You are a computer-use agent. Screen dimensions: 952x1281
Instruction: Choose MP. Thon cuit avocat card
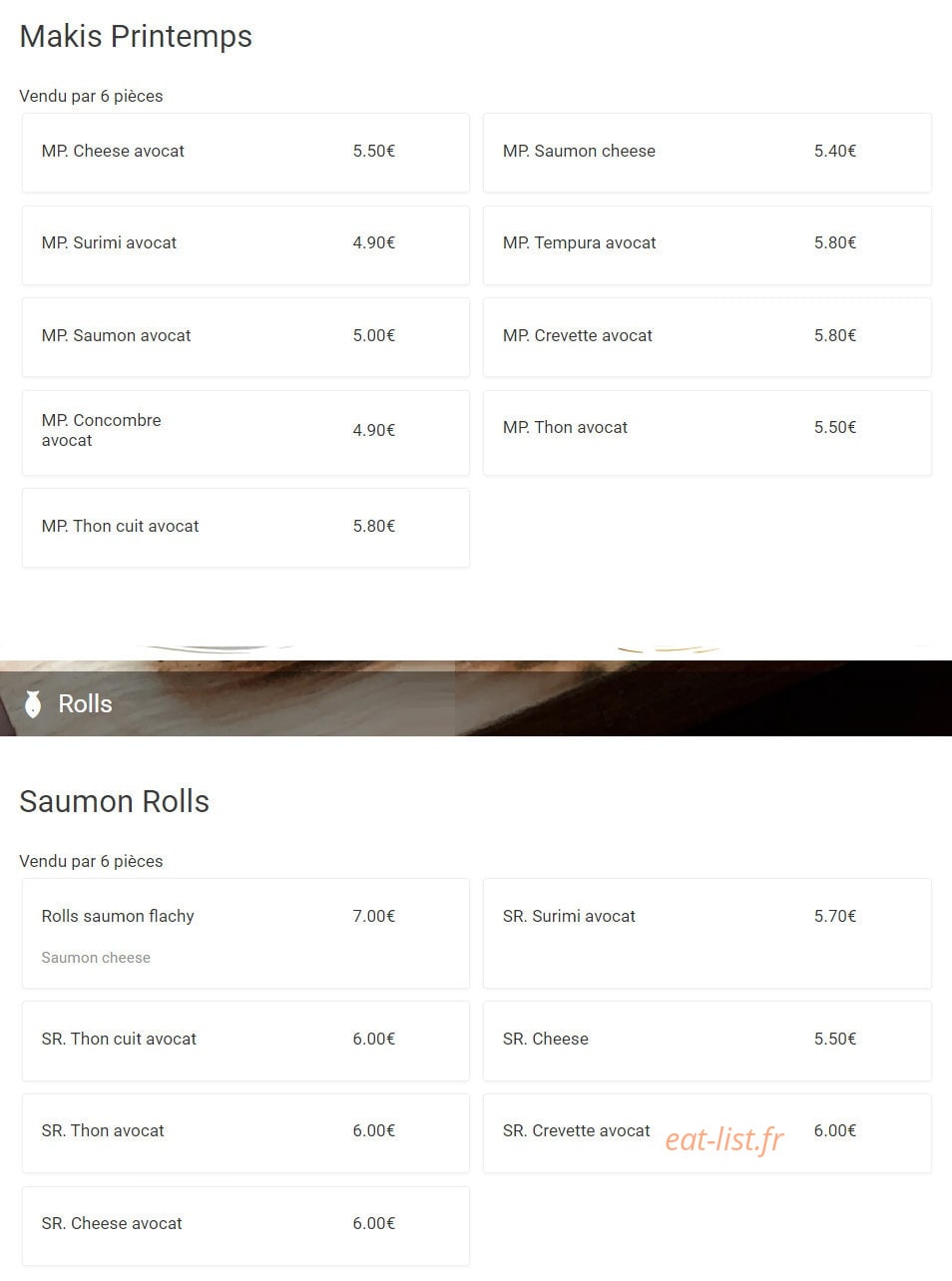(245, 528)
